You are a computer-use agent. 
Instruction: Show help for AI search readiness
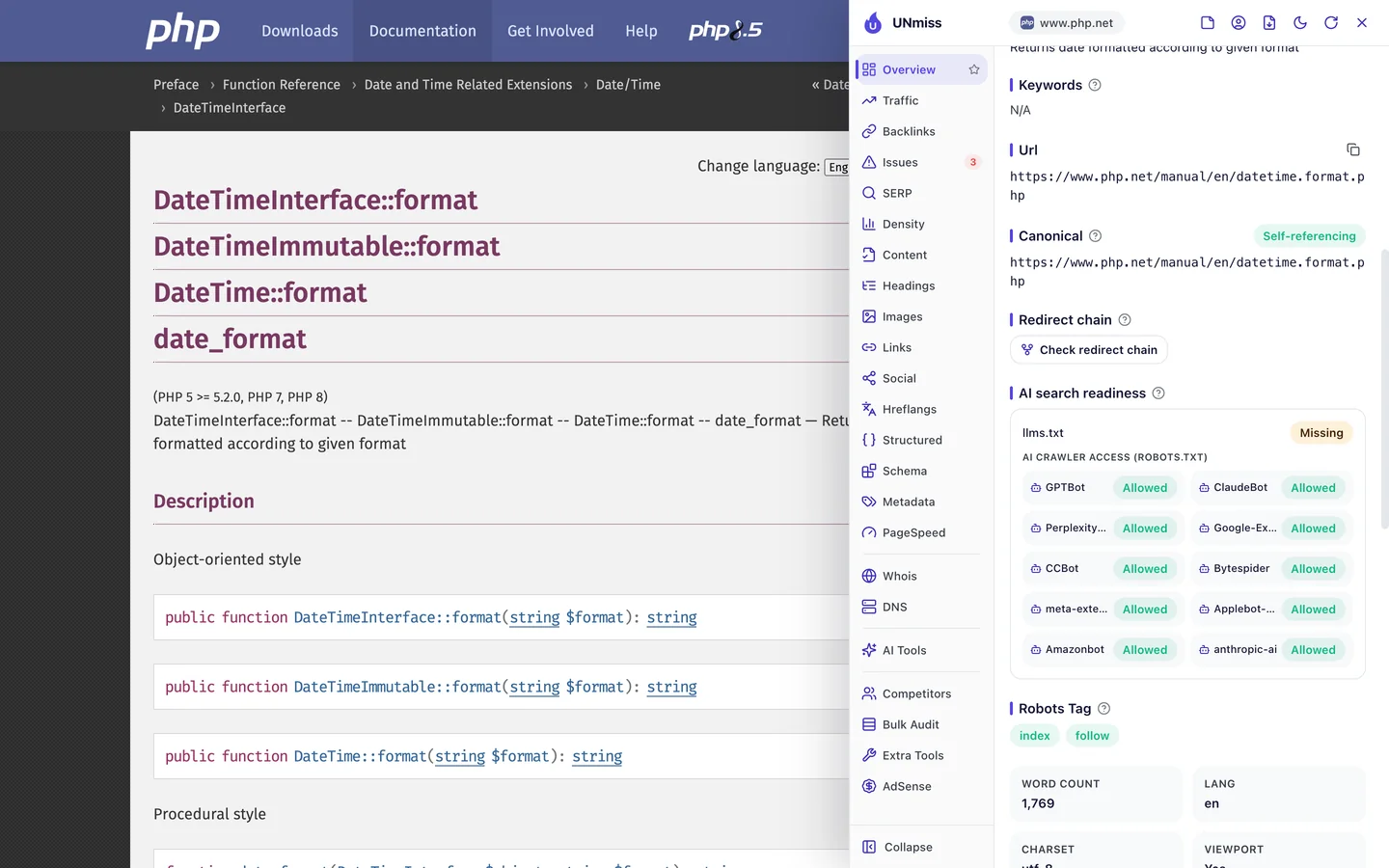1159,393
